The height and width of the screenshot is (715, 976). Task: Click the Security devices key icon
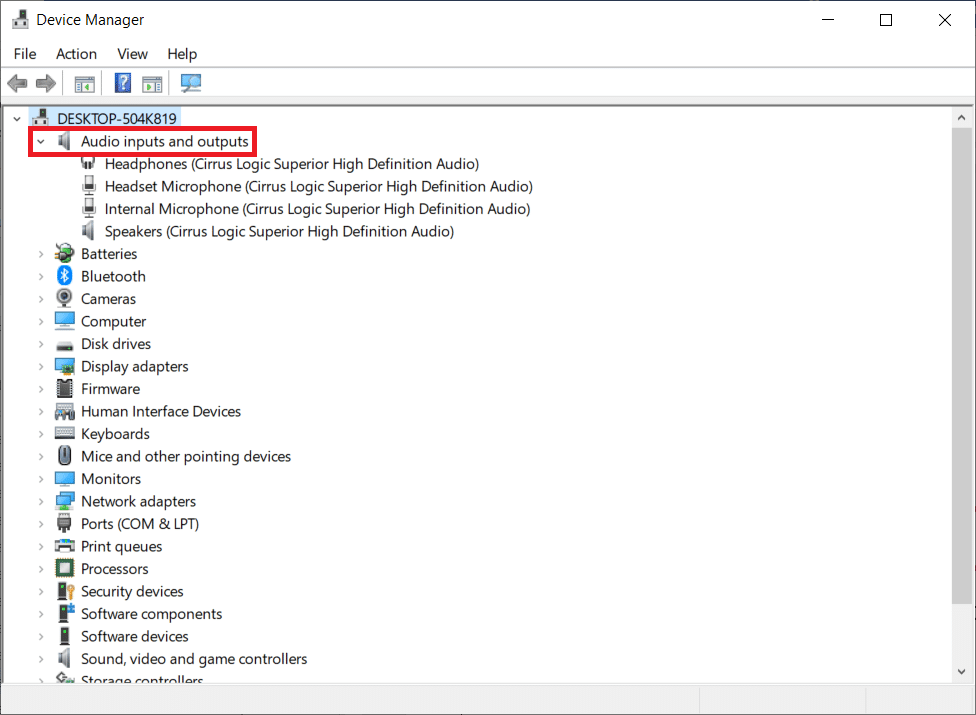[x=65, y=591]
